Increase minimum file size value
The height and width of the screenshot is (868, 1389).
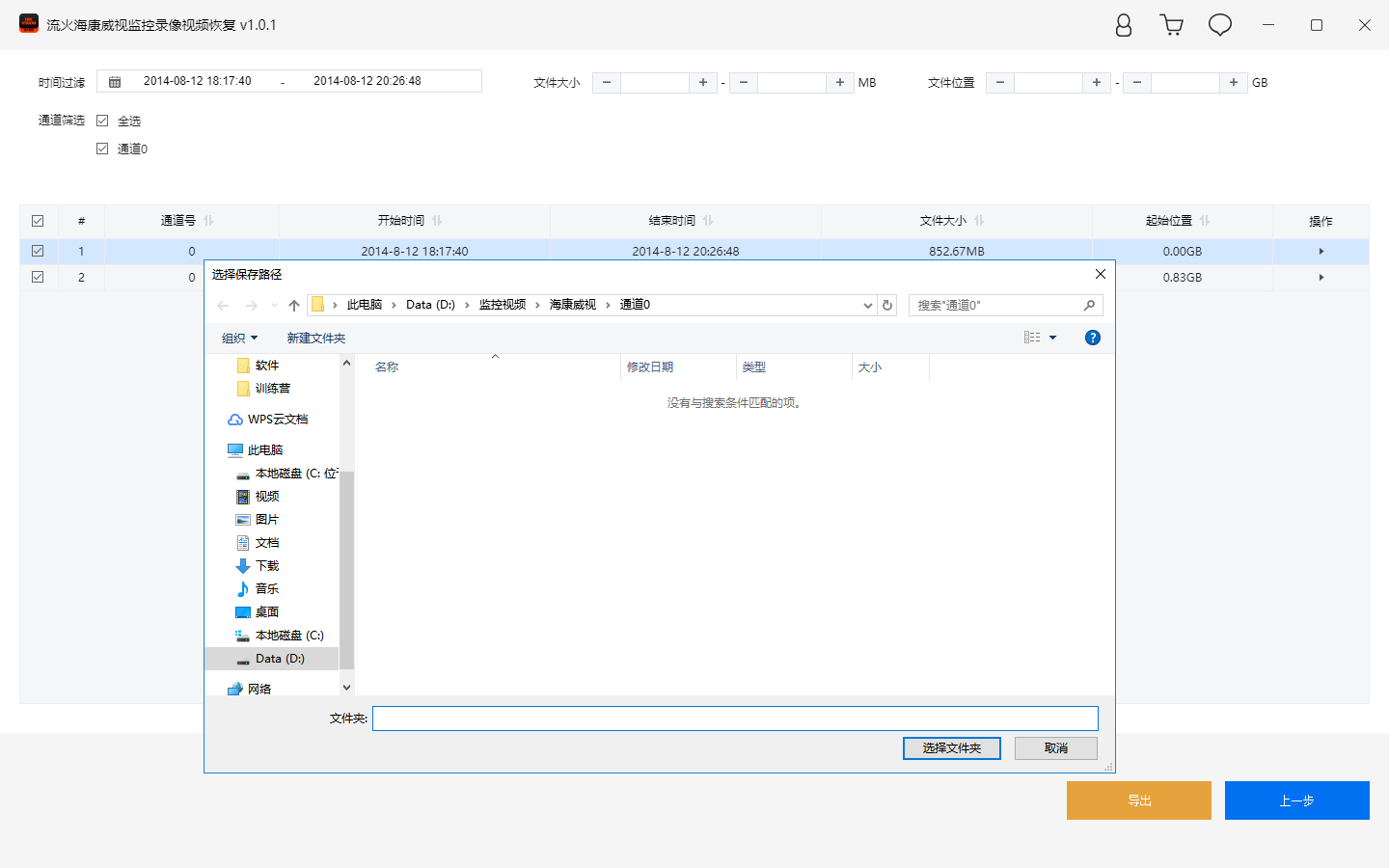[x=703, y=83]
